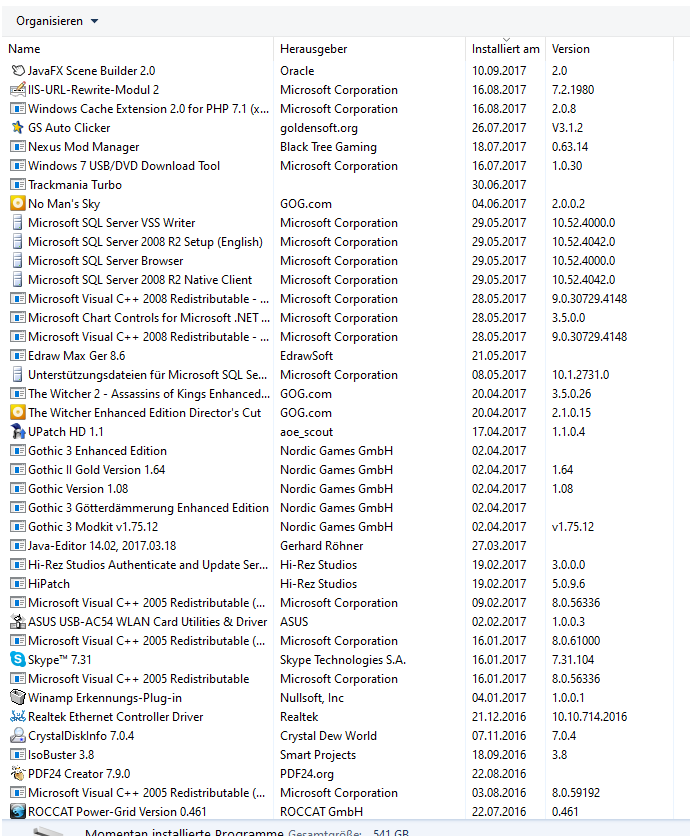The height and width of the screenshot is (836, 690).
Task: Click install date 10.09.2017
Action: pos(499,70)
